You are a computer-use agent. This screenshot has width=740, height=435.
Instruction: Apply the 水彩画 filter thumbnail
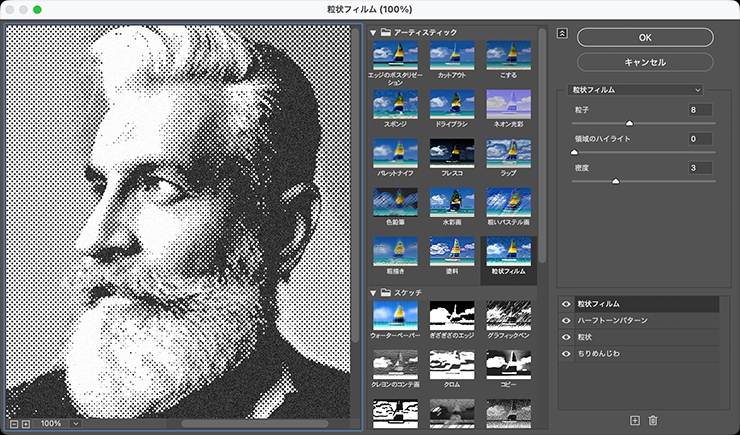tap(451, 203)
